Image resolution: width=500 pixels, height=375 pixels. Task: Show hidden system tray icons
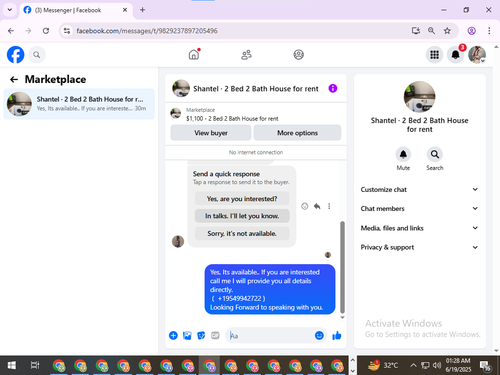(413, 365)
